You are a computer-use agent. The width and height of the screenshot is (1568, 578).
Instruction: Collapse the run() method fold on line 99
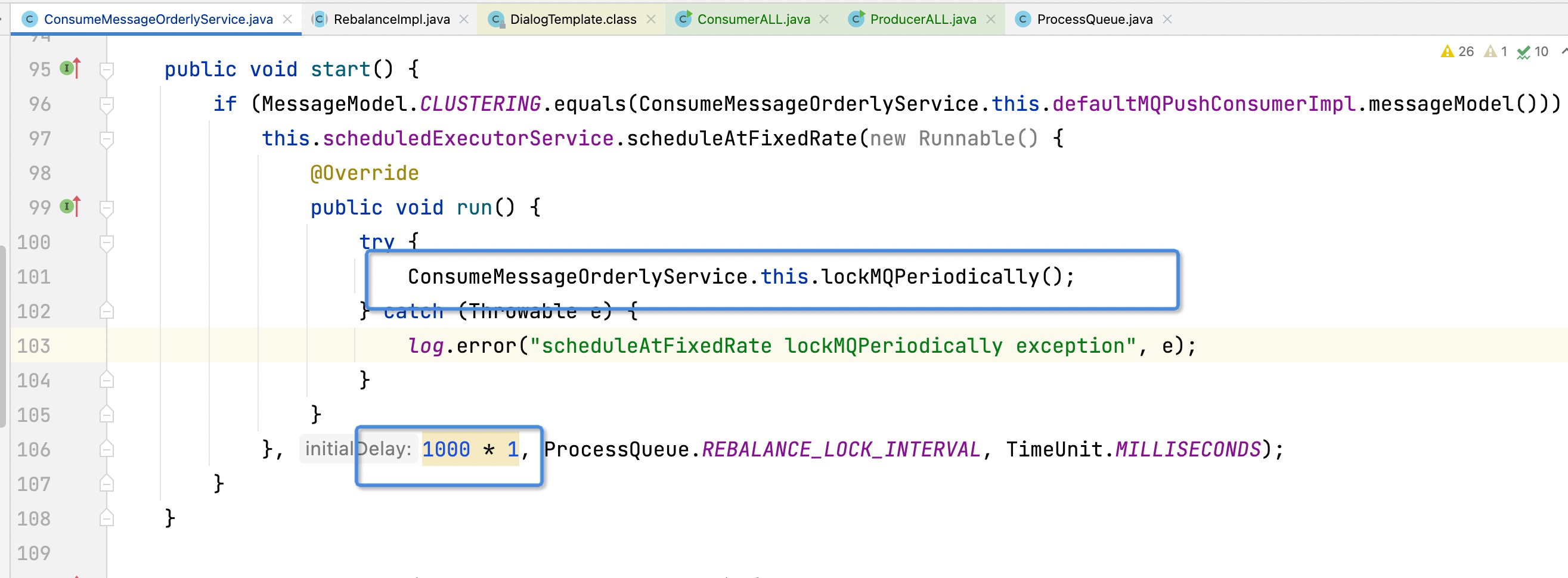point(107,209)
